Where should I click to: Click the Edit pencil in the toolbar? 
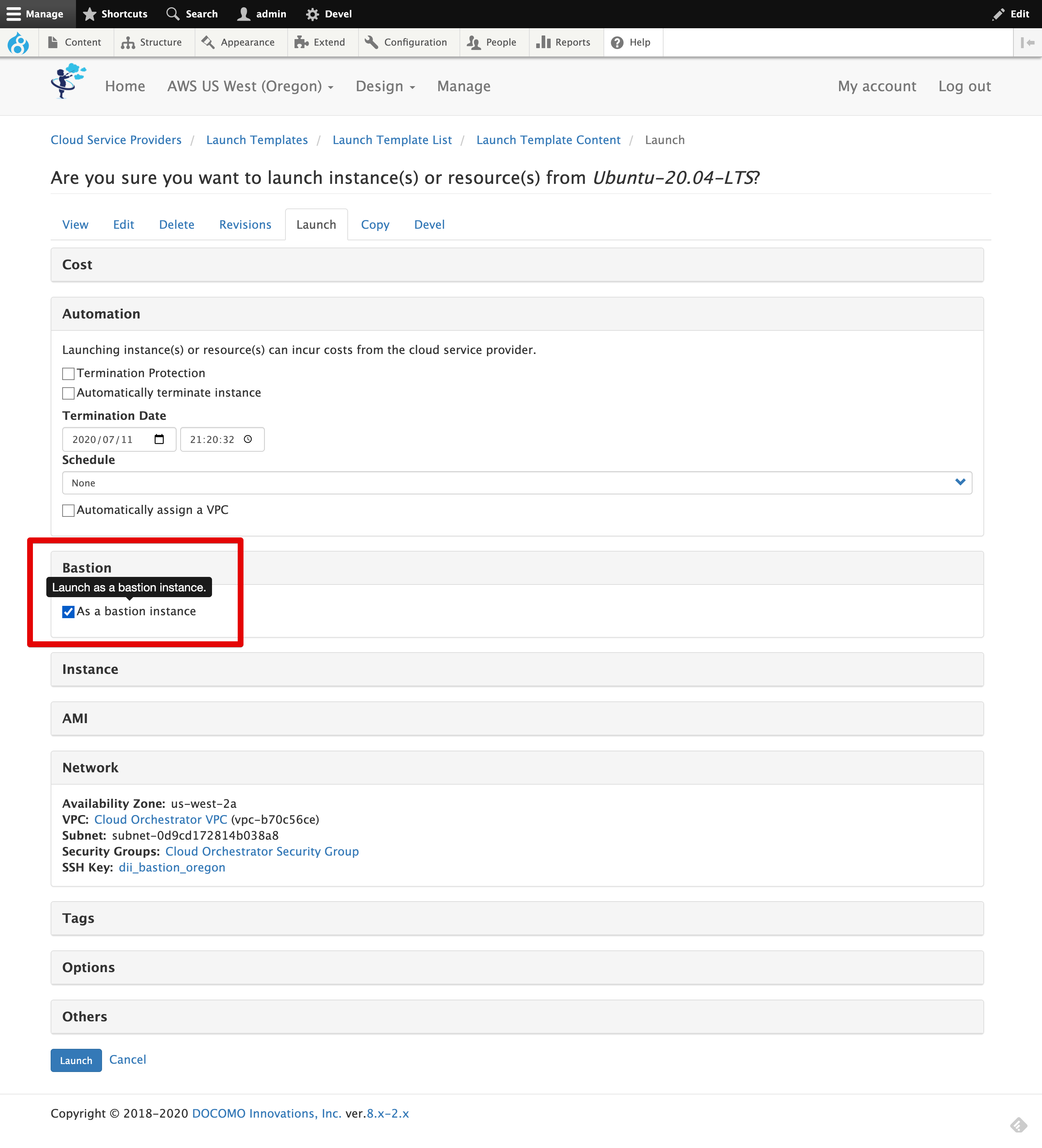click(1011, 14)
